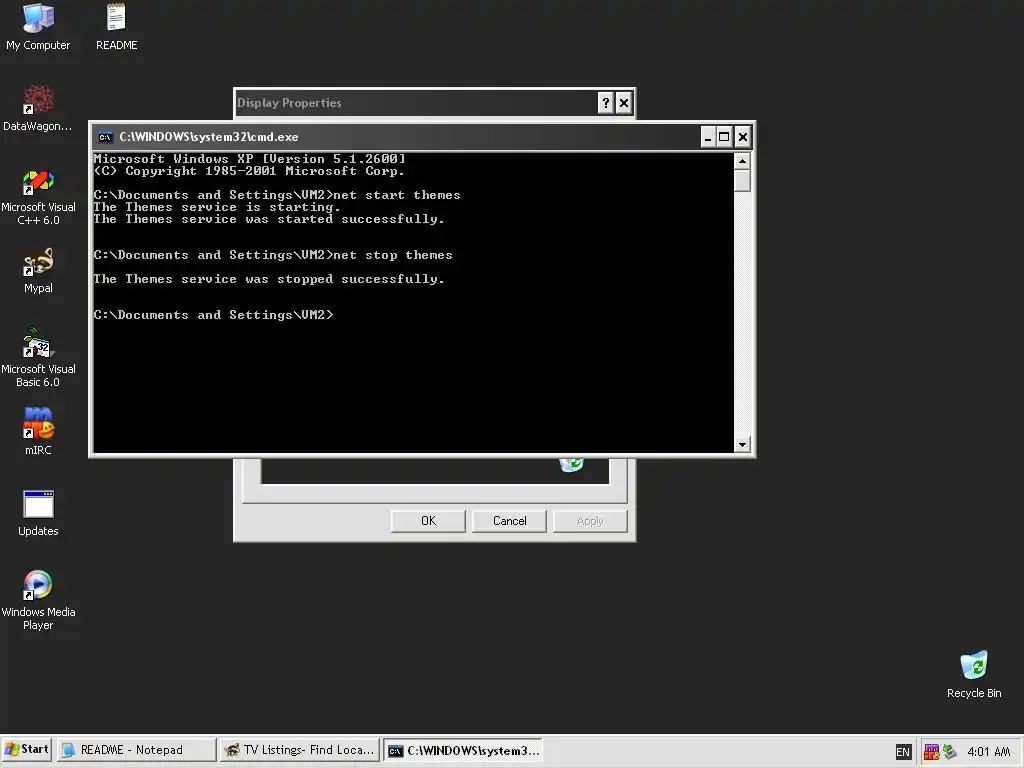
Task: Click the Microsoft Windows XP version line
Action: pos(249,159)
